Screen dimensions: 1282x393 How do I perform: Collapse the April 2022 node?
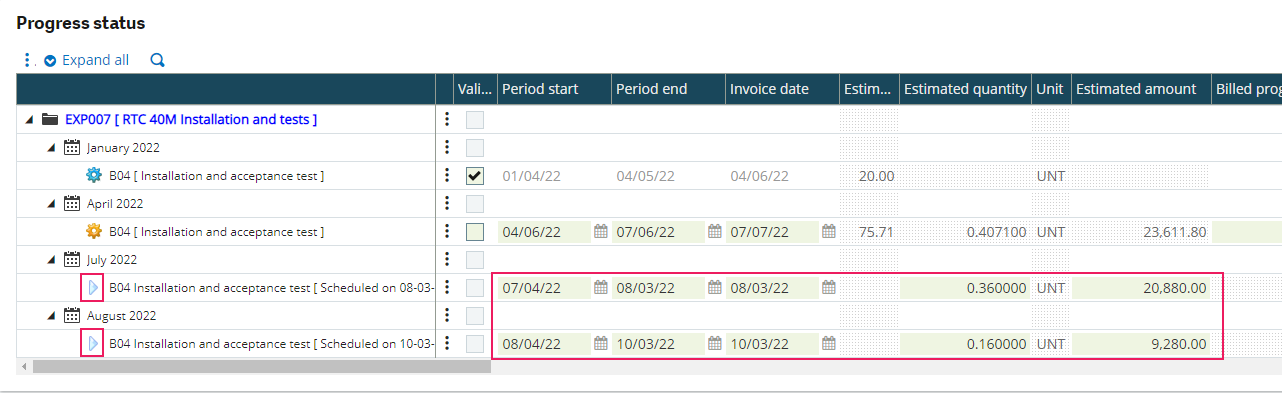point(51,203)
